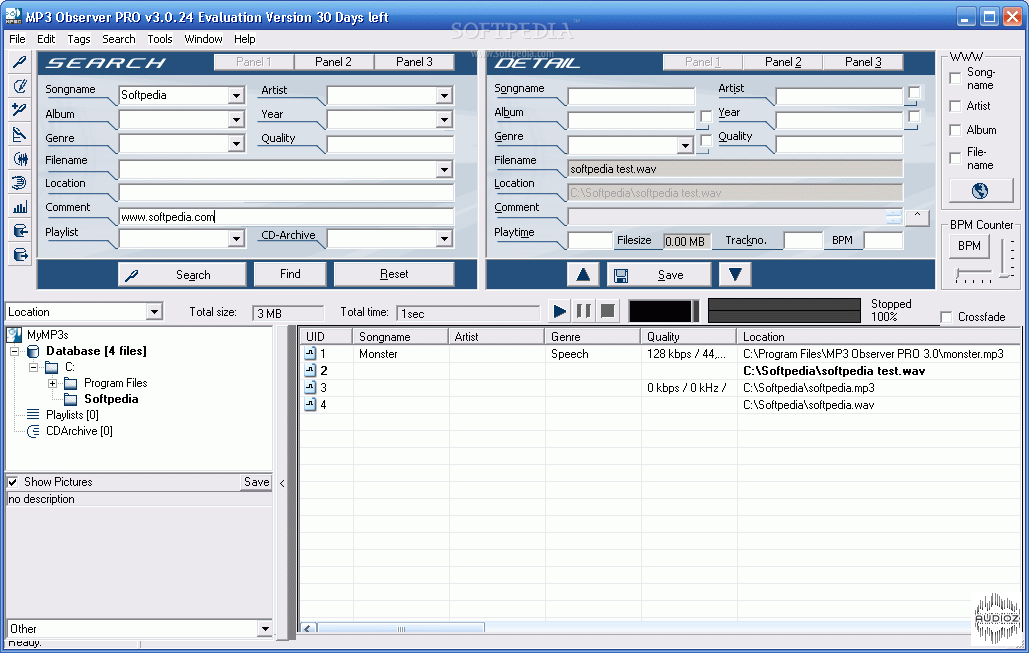1029x653 pixels.
Task: Click the playback position progress bar
Action: point(784,310)
